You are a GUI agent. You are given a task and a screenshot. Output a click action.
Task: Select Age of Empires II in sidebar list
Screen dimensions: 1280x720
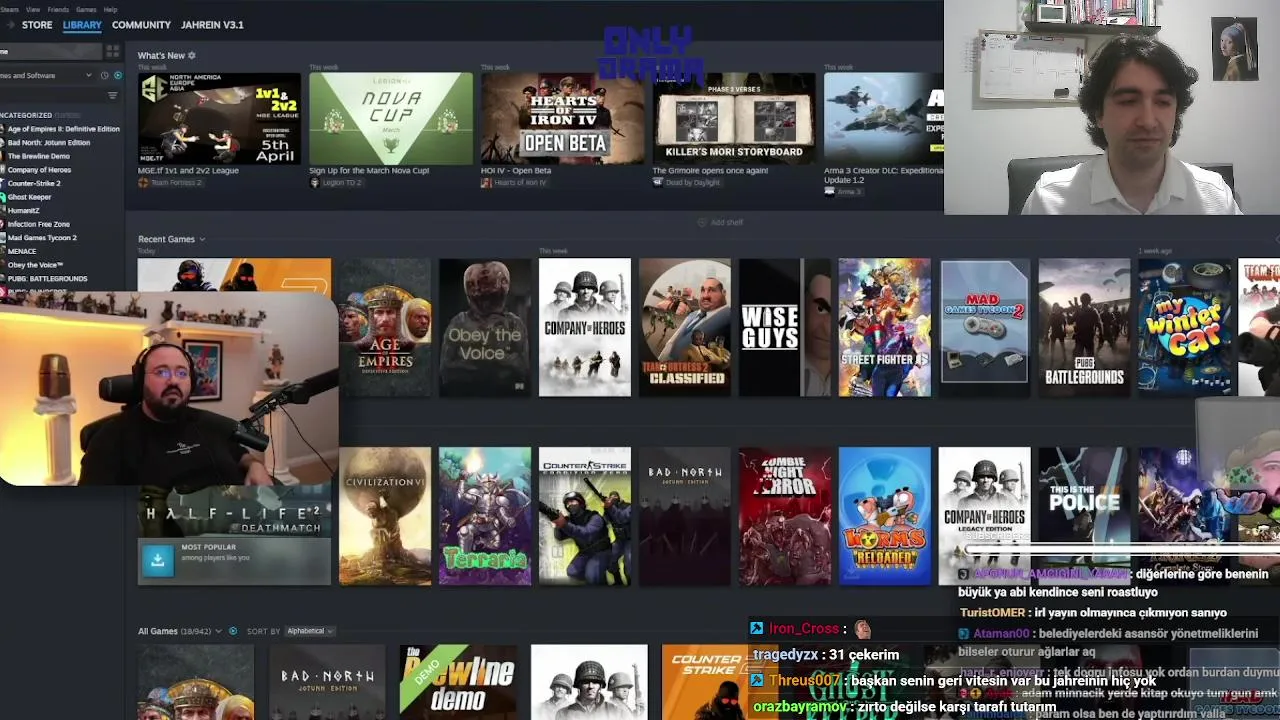tap(62, 129)
